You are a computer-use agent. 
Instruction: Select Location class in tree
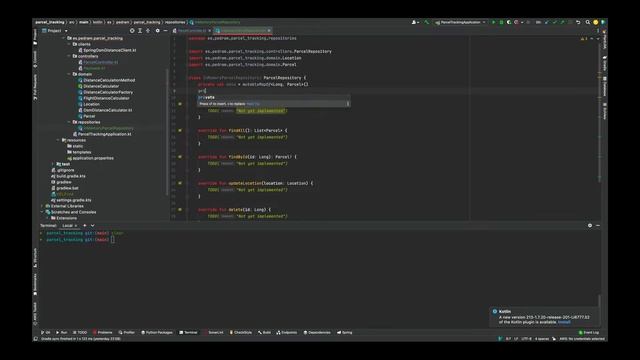pyautogui.click(x=89, y=104)
